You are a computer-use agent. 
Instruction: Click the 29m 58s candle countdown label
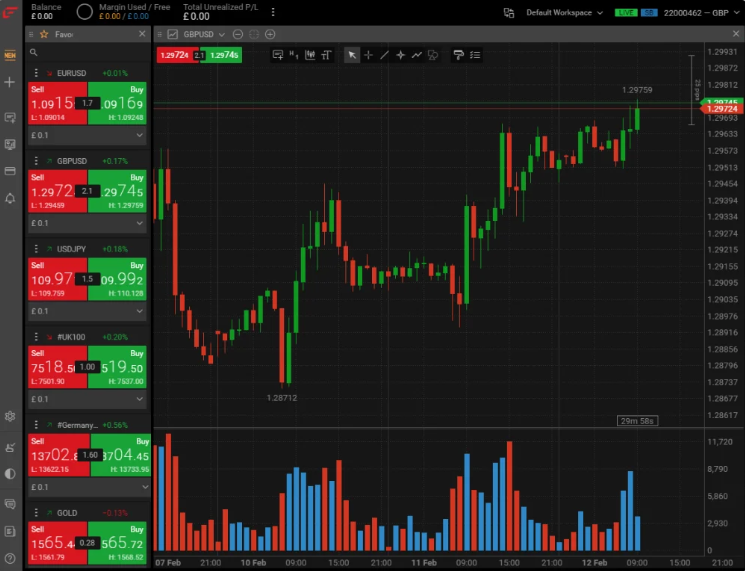(x=637, y=420)
